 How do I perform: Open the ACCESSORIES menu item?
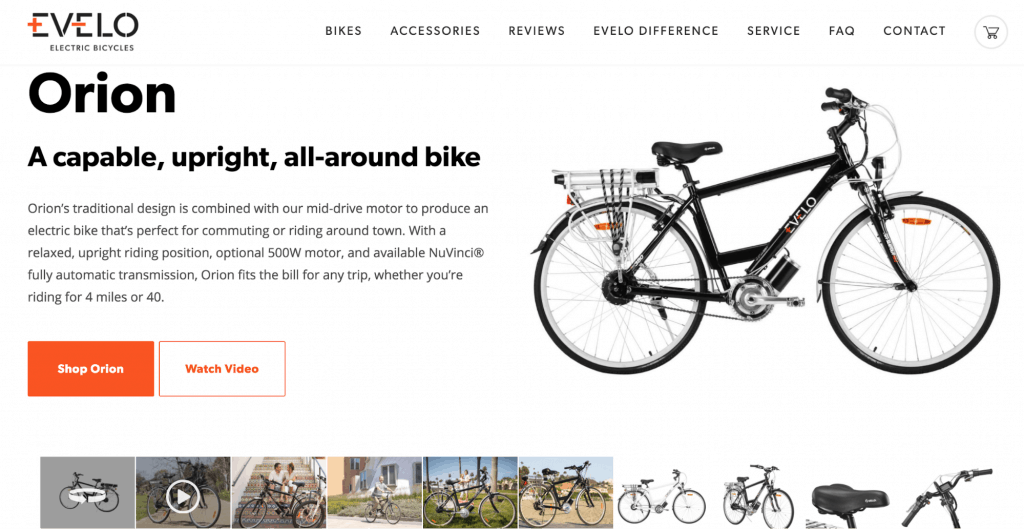(x=435, y=31)
